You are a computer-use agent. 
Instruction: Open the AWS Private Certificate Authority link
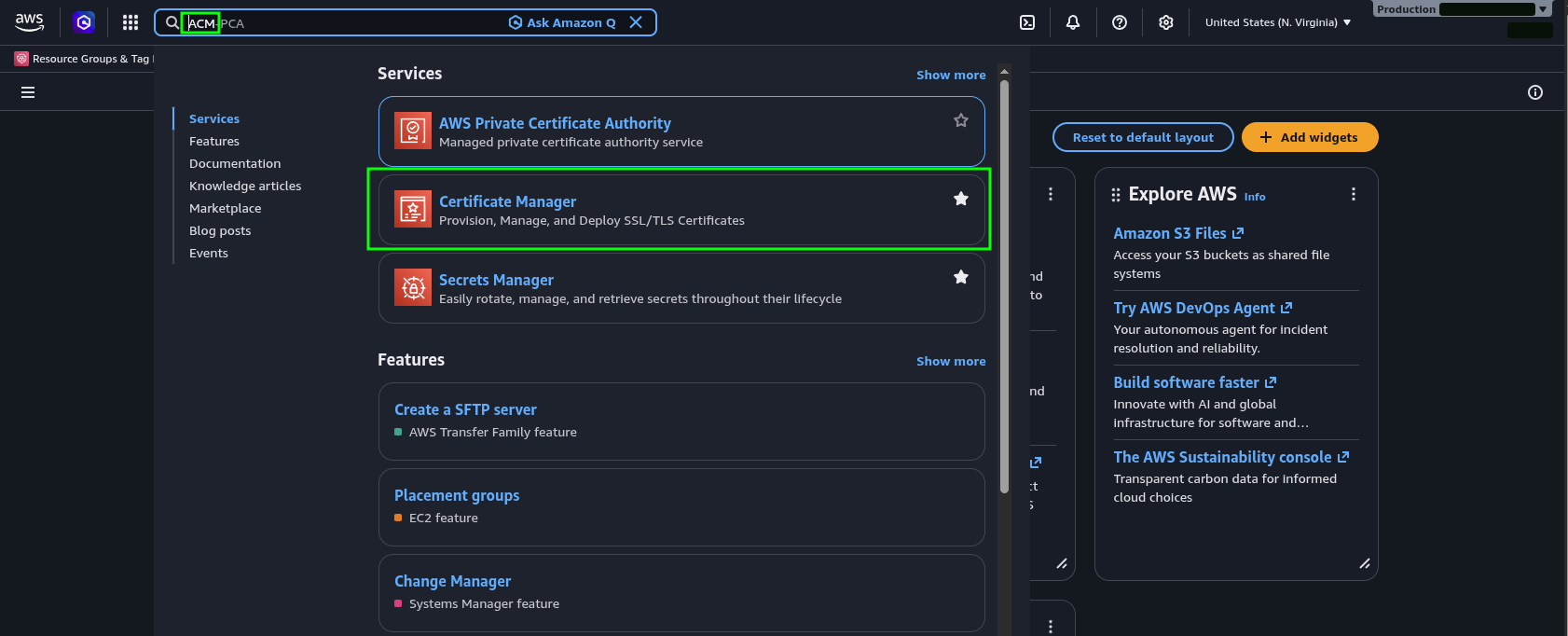click(x=555, y=123)
